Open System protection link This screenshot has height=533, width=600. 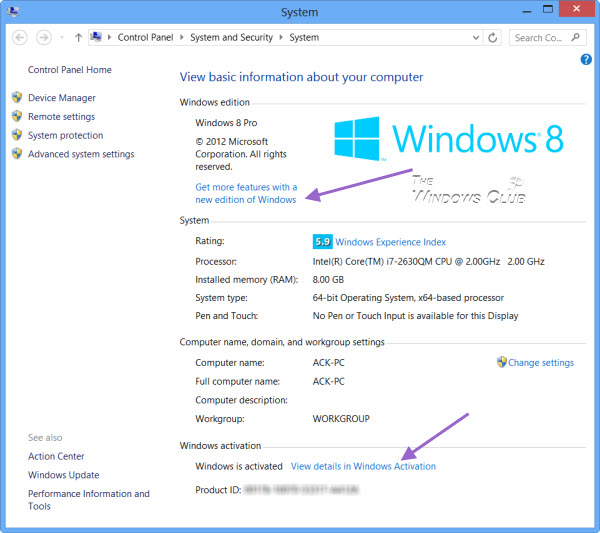coord(65,135)
